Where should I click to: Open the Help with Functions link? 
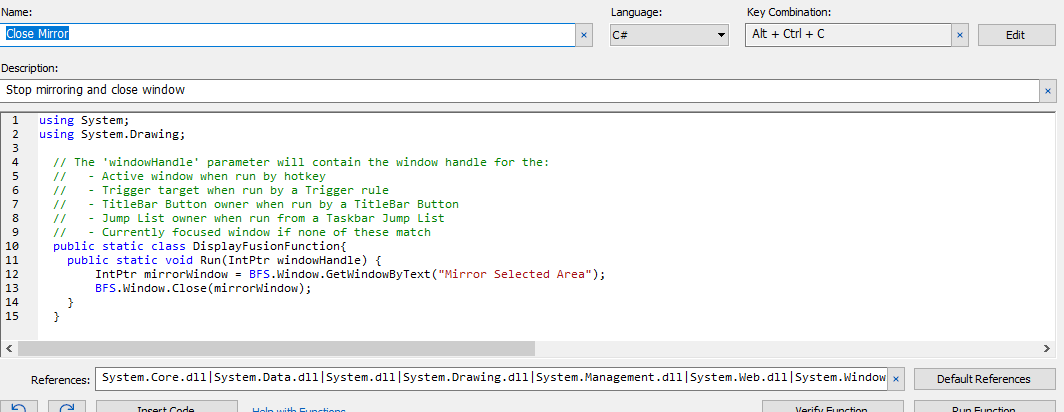pos(298,408)
